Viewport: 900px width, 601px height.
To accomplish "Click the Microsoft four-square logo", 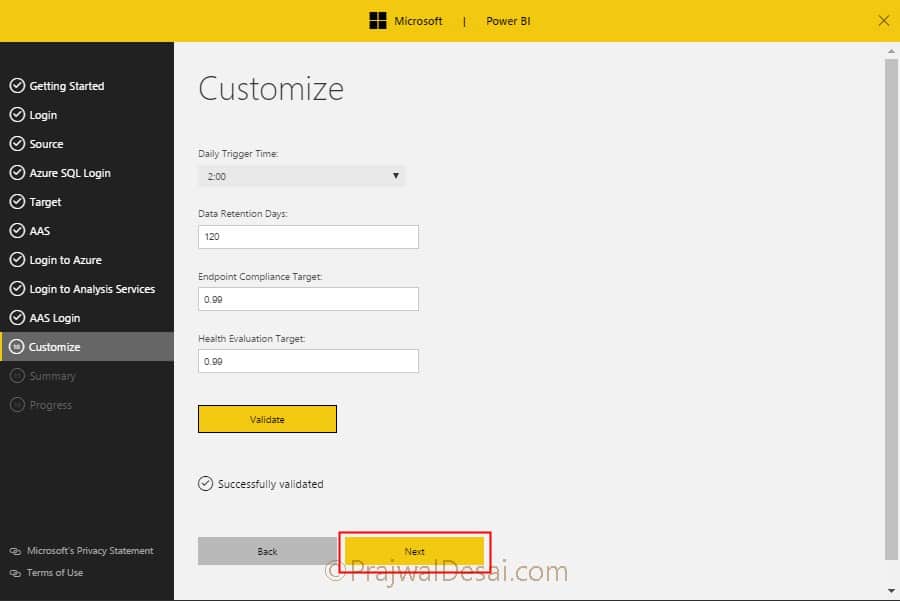I will click(378, 21).
